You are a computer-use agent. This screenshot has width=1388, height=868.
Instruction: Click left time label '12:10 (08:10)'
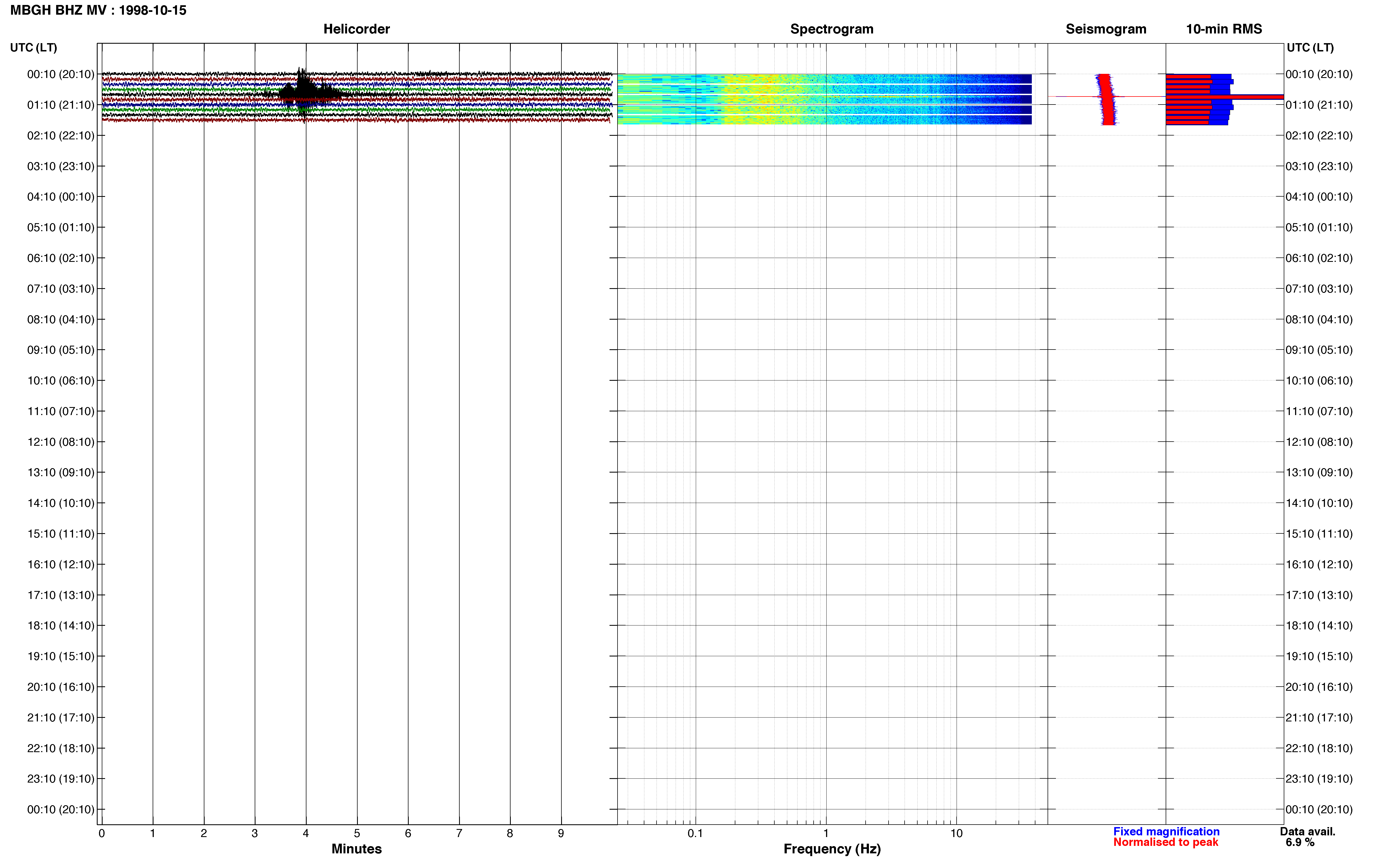point(61,442)
